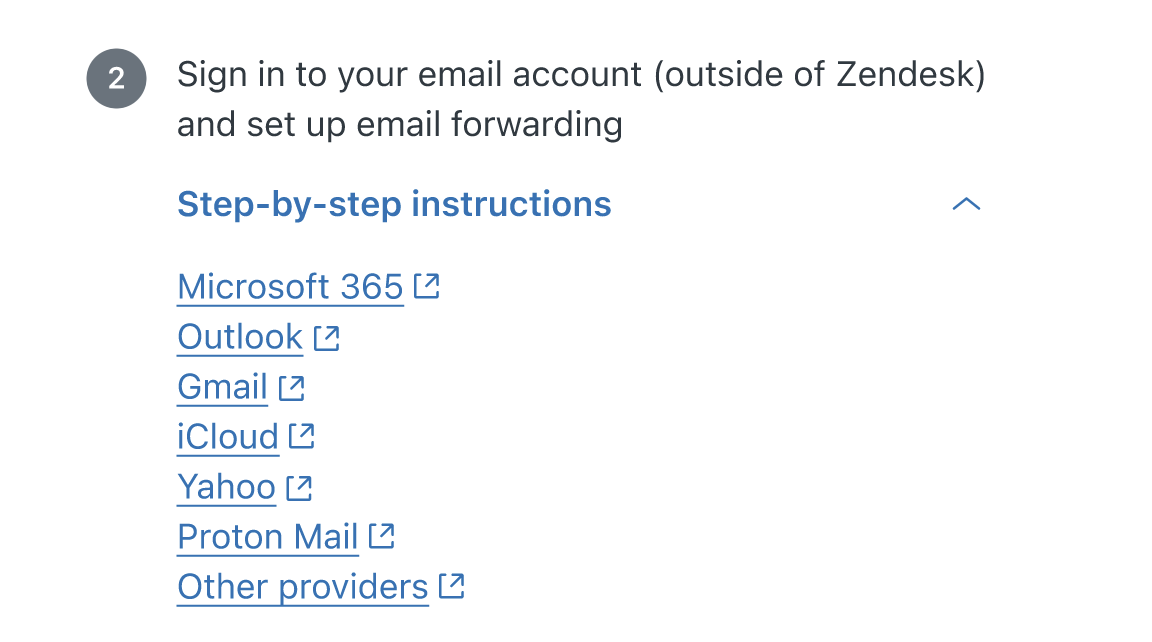
Task: Open the Yahoo forwarding instructions link
Action: 226,487
